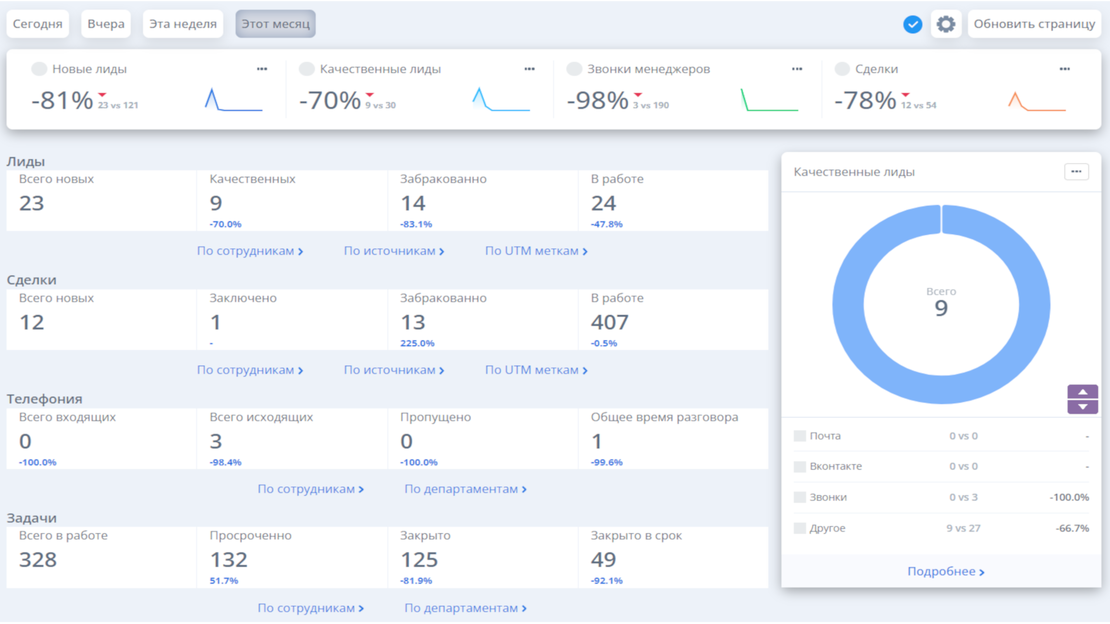Open the three-dots menu on Сделки card
Screen dimensions: 1110x624
(x=1064, y=69)
